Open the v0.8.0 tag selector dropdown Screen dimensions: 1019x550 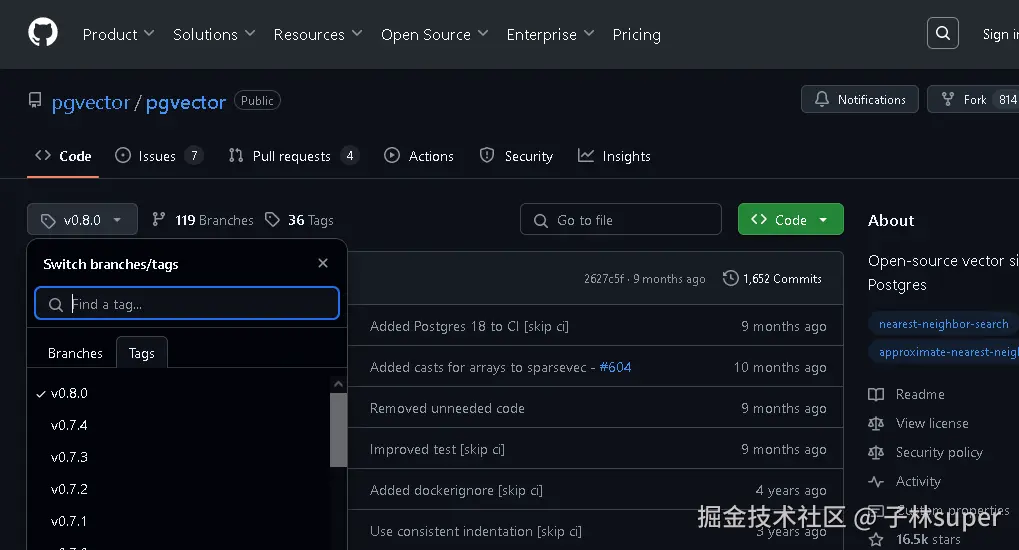tap(83, 219)
